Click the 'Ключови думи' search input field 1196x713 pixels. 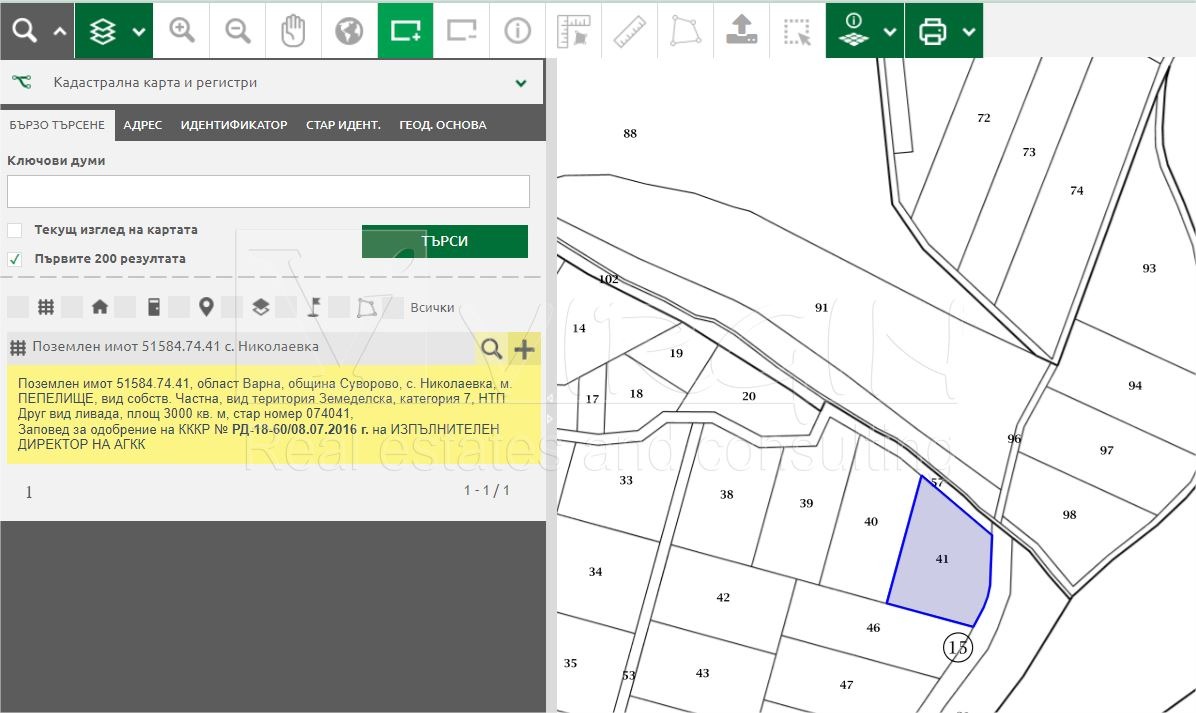pos(268,191)
